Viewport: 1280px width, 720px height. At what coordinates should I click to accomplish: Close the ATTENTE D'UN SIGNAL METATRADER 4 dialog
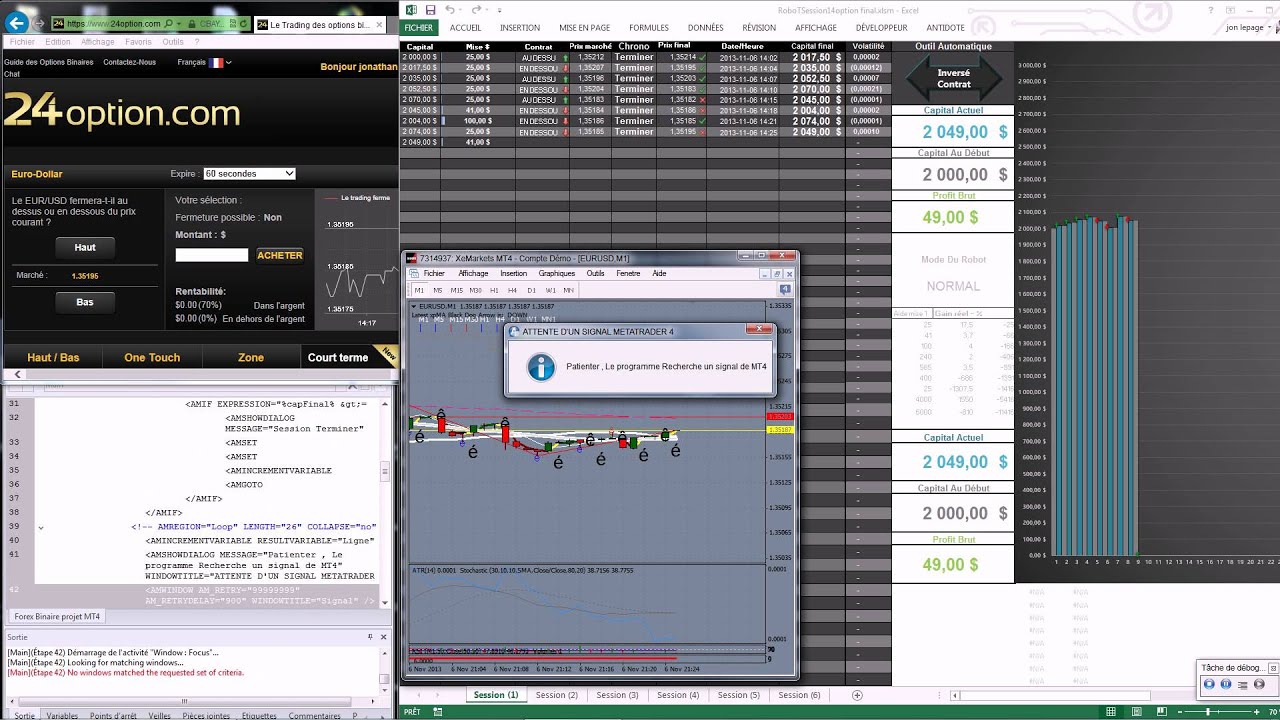point(759,329)
